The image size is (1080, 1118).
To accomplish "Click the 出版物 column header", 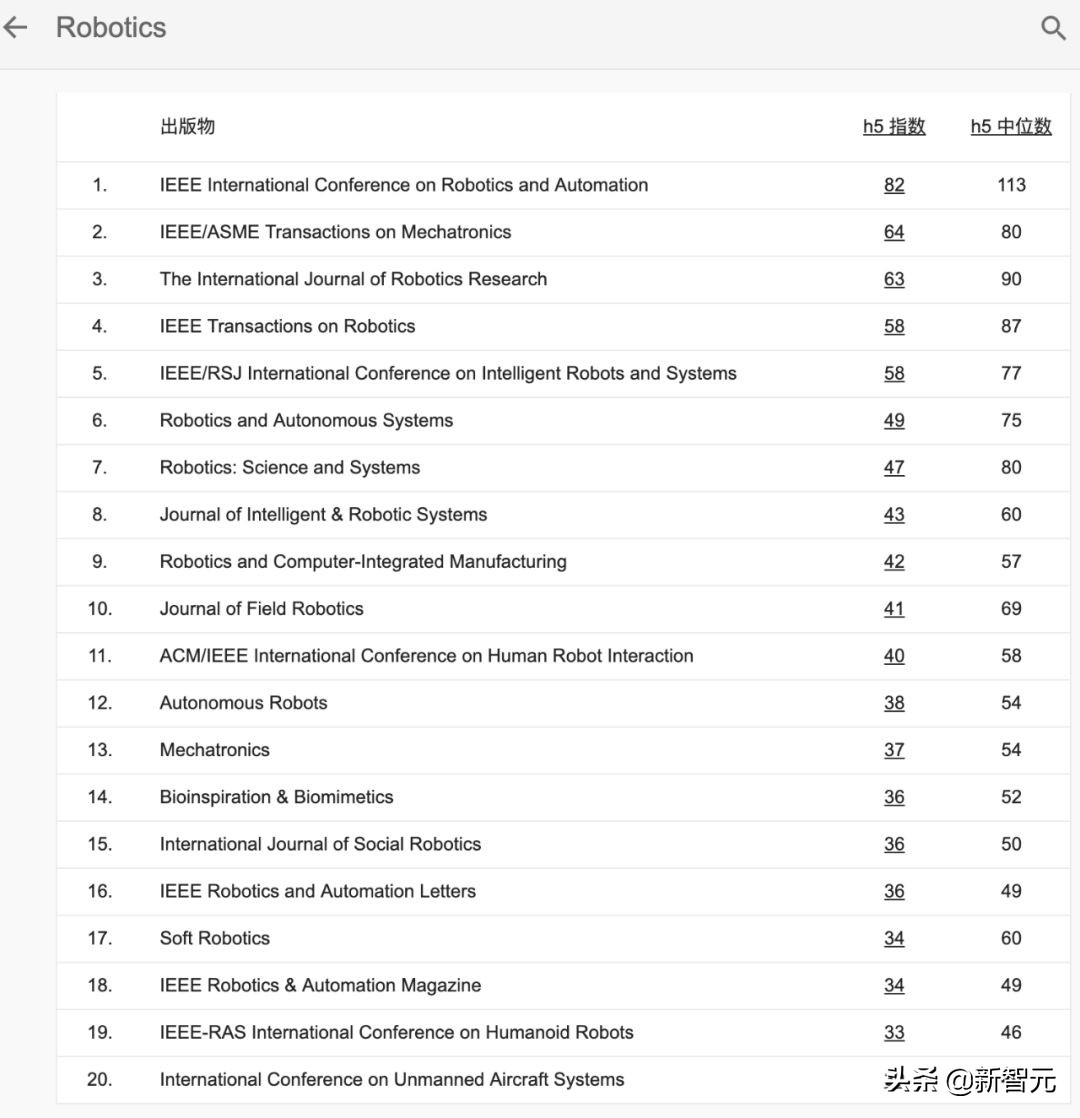I will click(185, 126).
